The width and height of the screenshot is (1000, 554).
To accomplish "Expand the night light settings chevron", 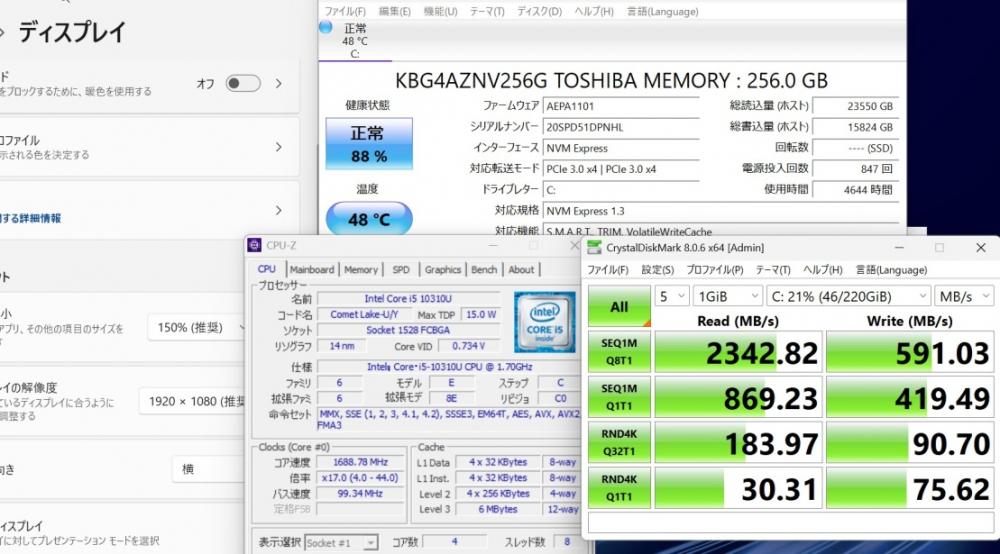I will pyautogui.click(x=279, y=84).
